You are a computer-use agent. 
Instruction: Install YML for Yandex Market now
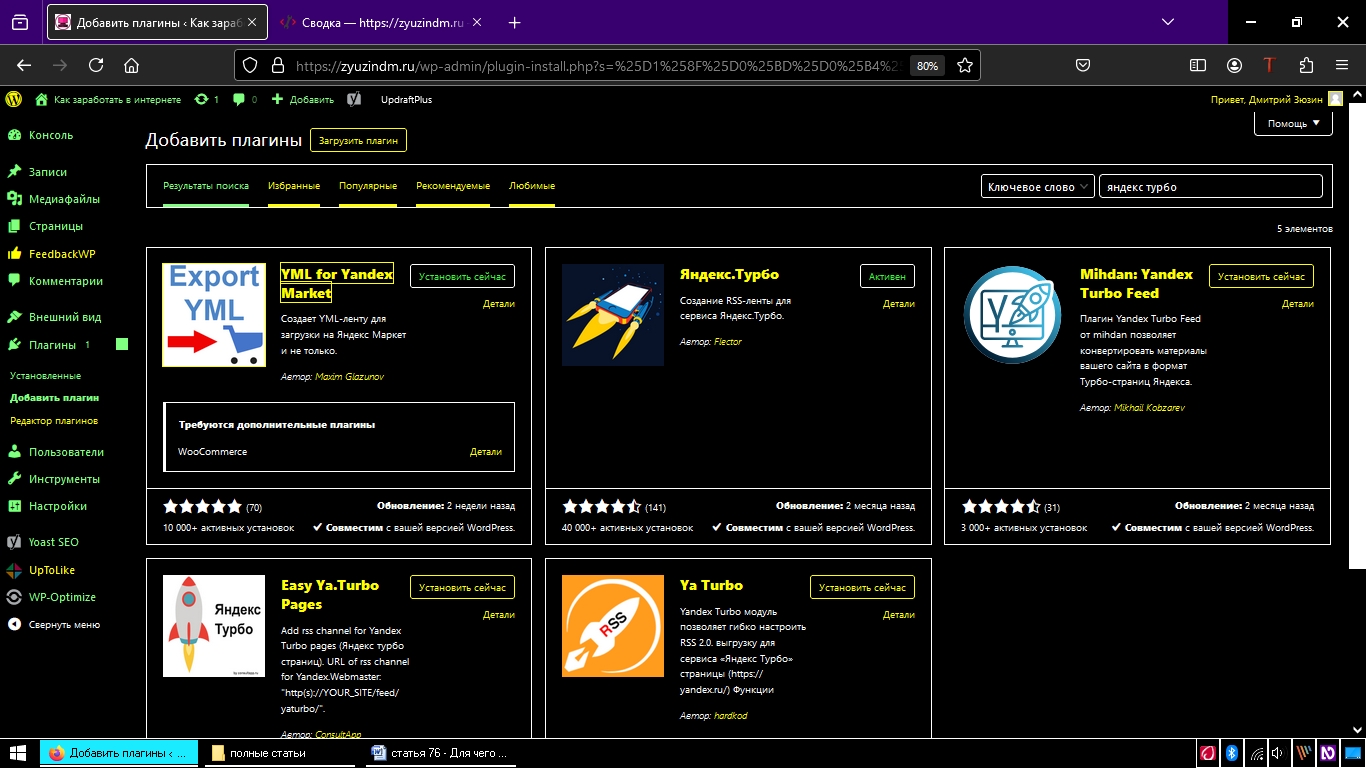coord(462,276)
